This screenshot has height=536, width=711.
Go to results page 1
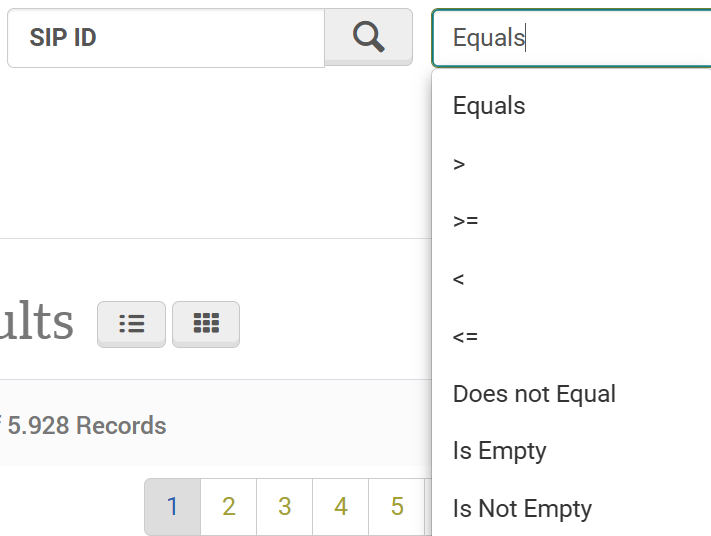pos(172,507)
